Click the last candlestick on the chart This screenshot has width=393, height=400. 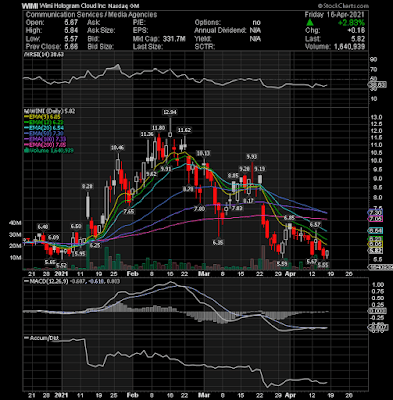pyautogui.click(x=327, y=254)
